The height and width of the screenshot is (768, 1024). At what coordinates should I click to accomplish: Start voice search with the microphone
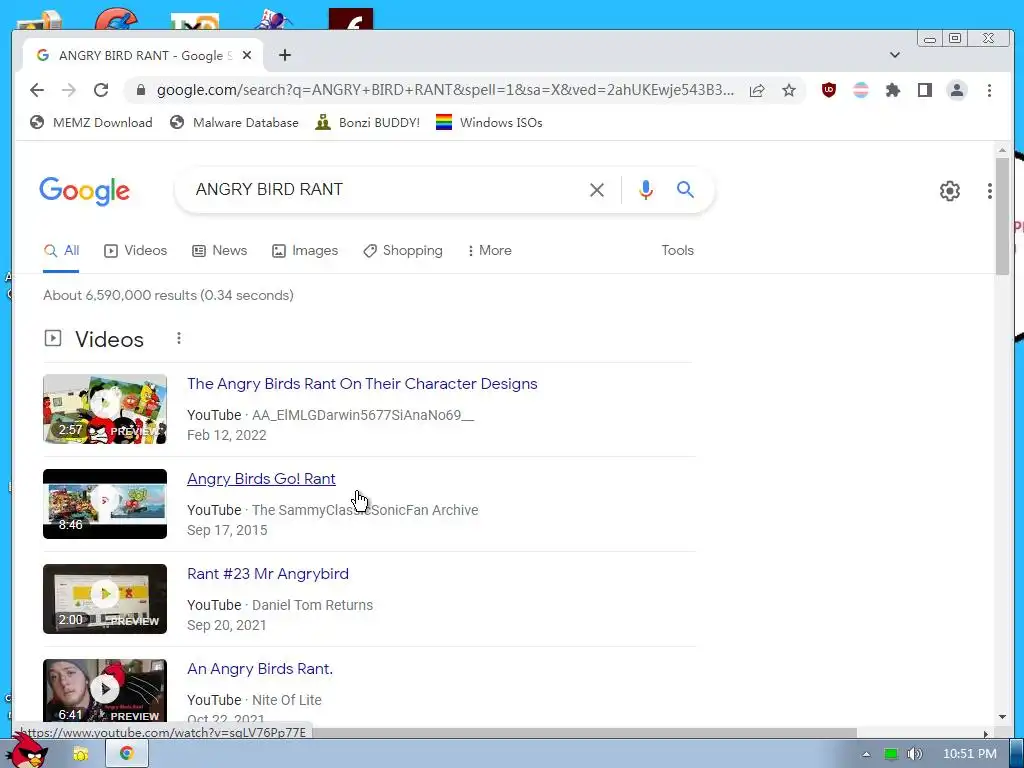tap(646, 190)
